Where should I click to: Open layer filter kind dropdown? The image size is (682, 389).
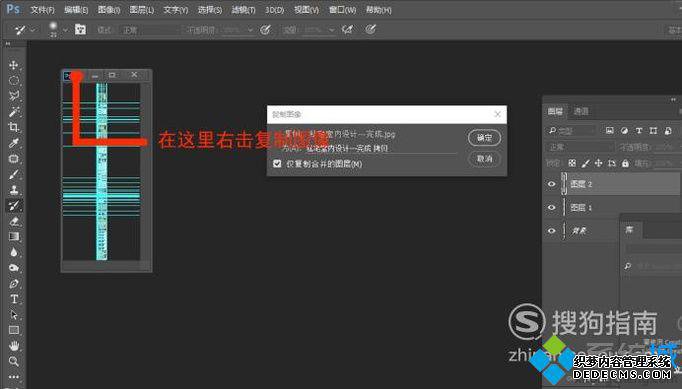(x=571, y=131)
